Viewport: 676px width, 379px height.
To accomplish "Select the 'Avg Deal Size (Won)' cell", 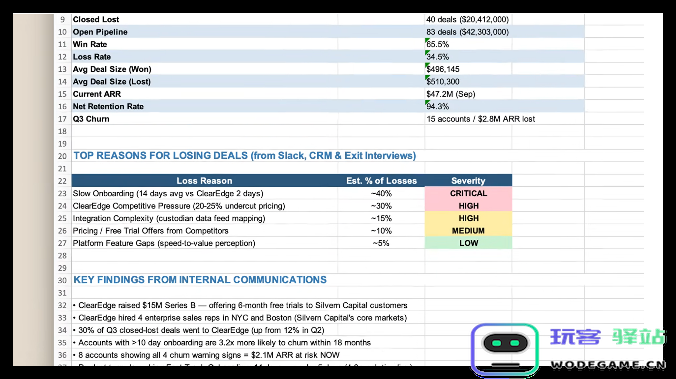I will click(204, 69).
